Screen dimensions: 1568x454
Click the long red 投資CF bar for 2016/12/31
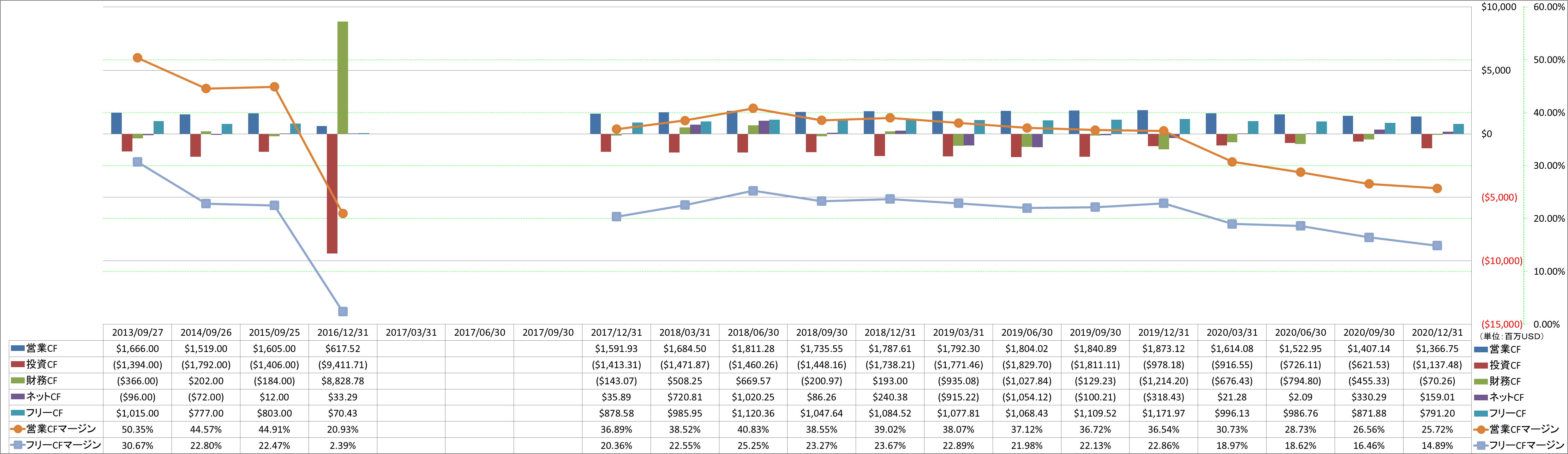(x=332, y=193)
